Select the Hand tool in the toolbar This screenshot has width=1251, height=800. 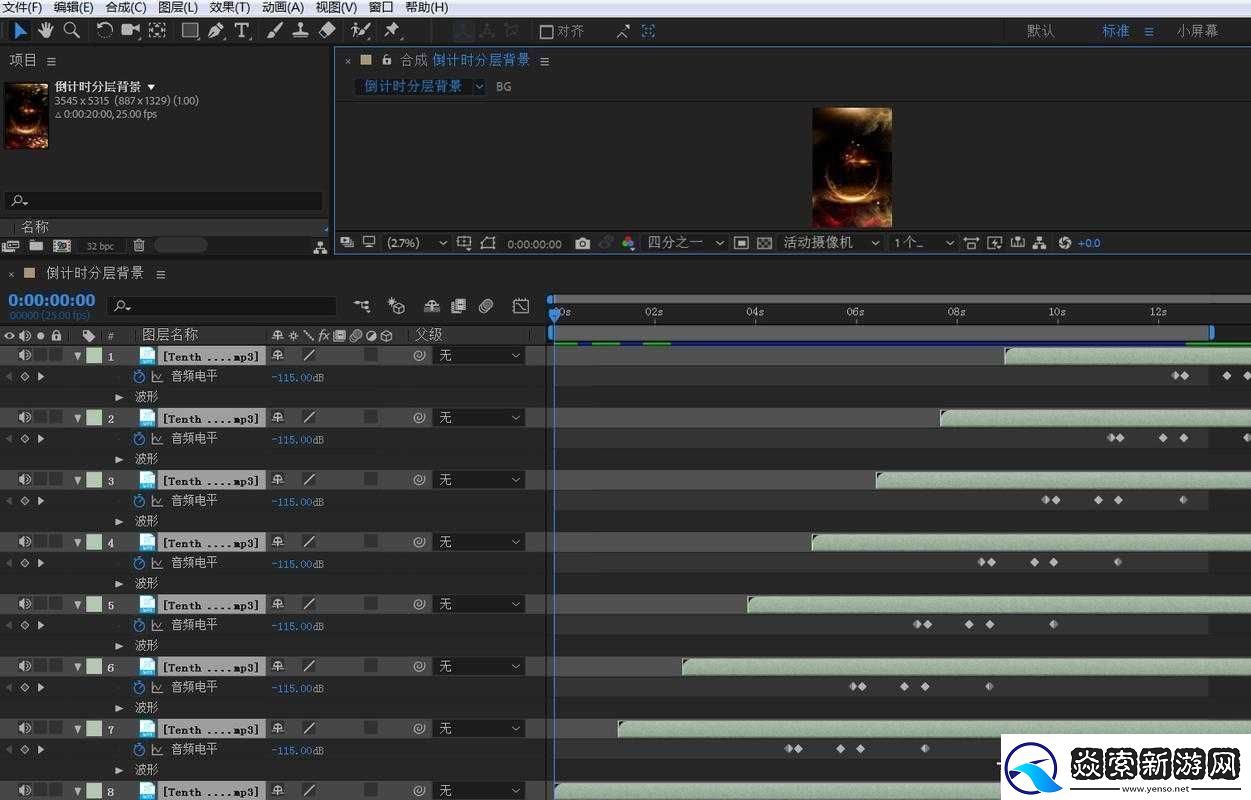pos(46,30)
